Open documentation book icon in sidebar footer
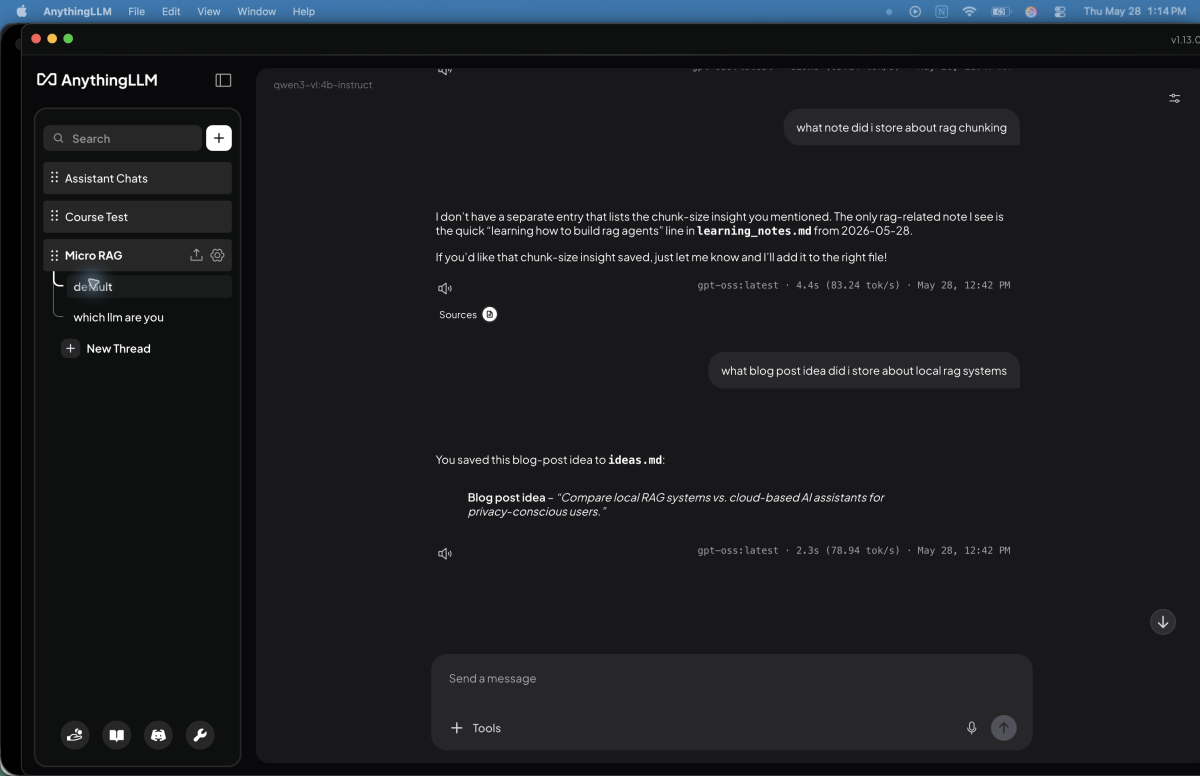Viewport: 1200px width, 776px height. pyautogui.click(x=117, y=735)
